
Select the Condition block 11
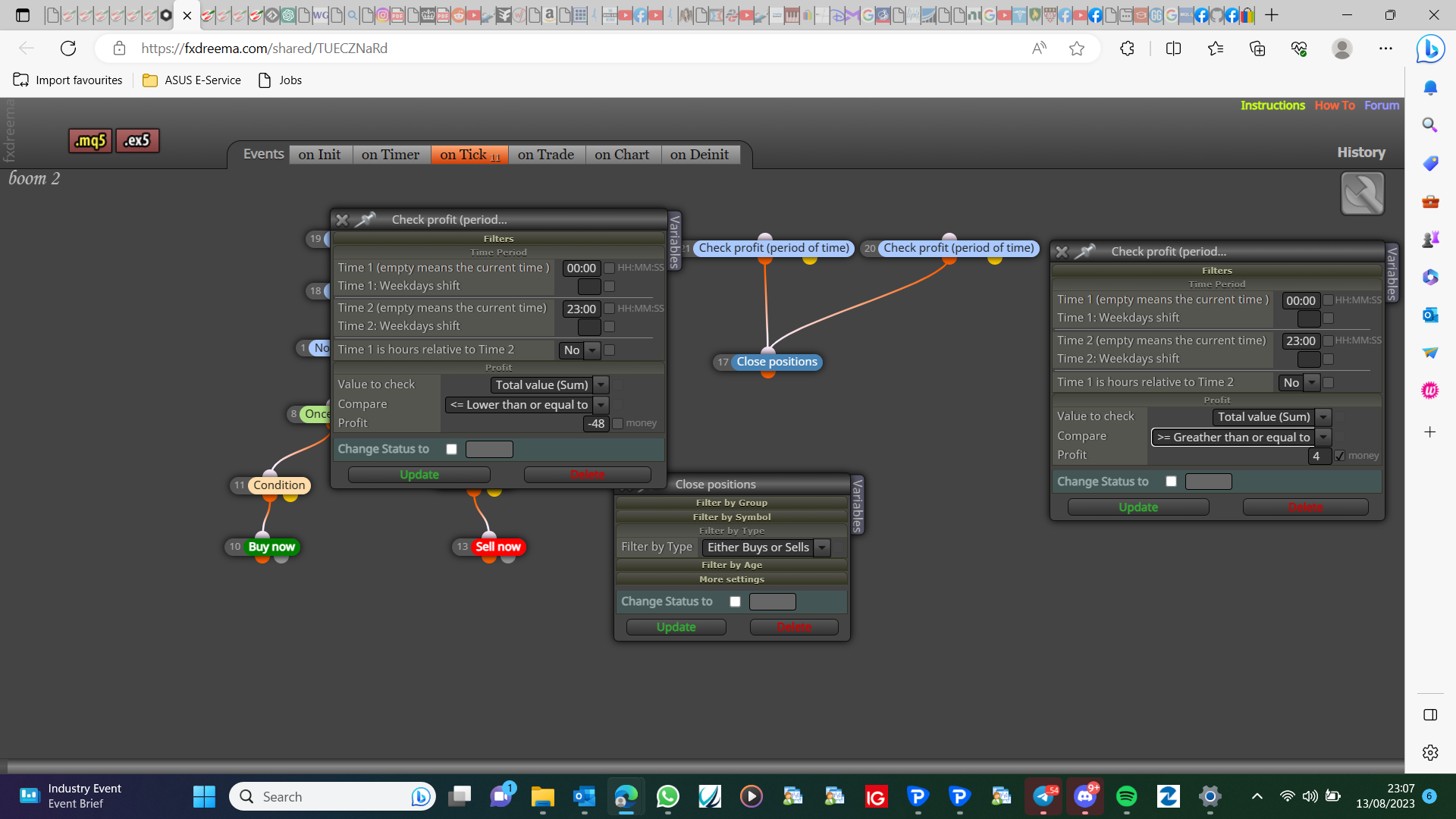pyautogui.click(x=279, y=485)
